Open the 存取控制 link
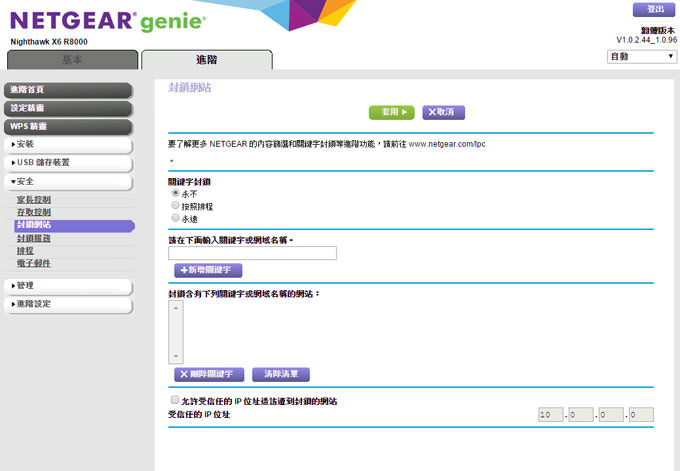The height and width of the screenshot is (471, 680). 34,212
